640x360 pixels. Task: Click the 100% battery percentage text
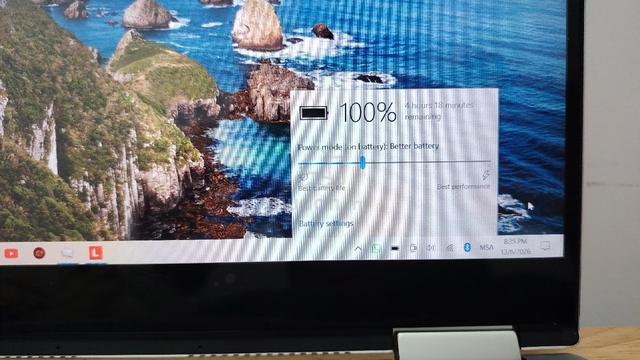pyautogui.click(x=368, y=112)
